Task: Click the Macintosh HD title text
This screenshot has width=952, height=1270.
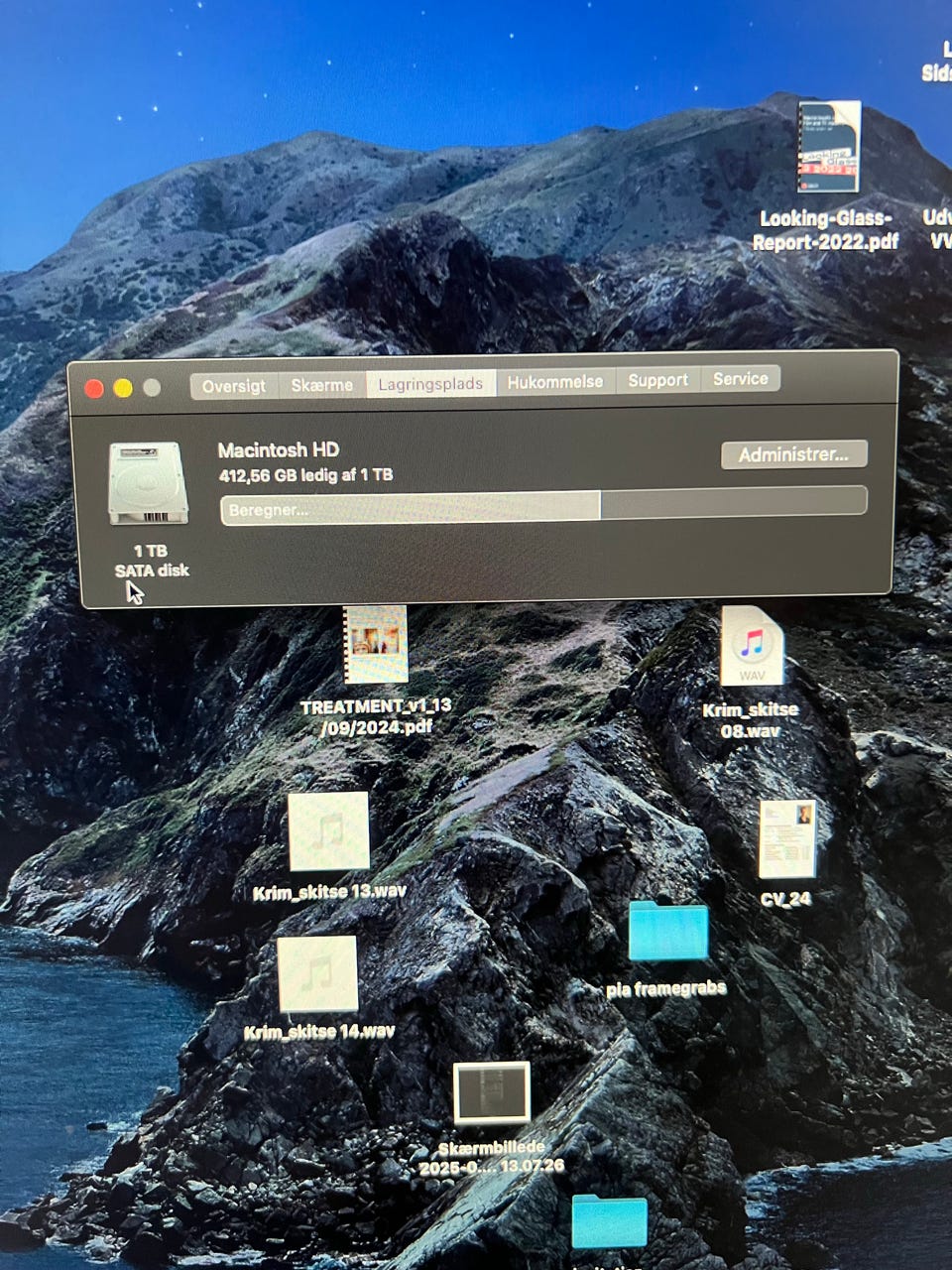Action: (x=279, y=449)
